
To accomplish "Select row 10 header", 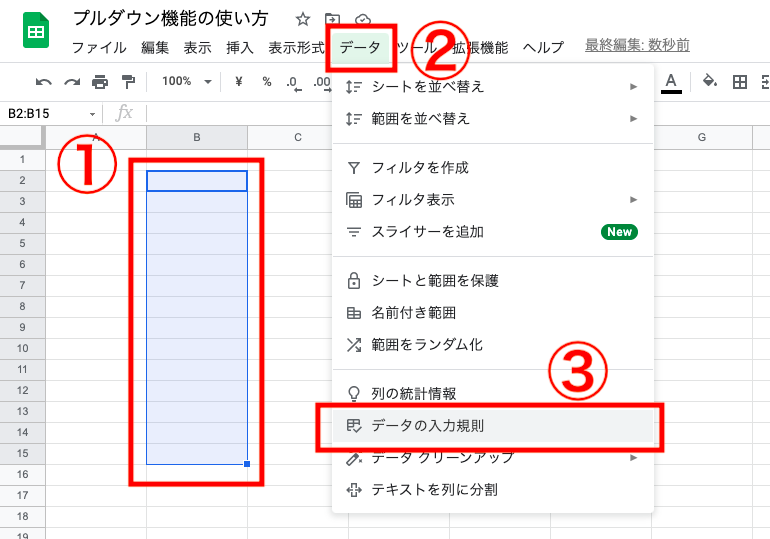I will (23, 349).
